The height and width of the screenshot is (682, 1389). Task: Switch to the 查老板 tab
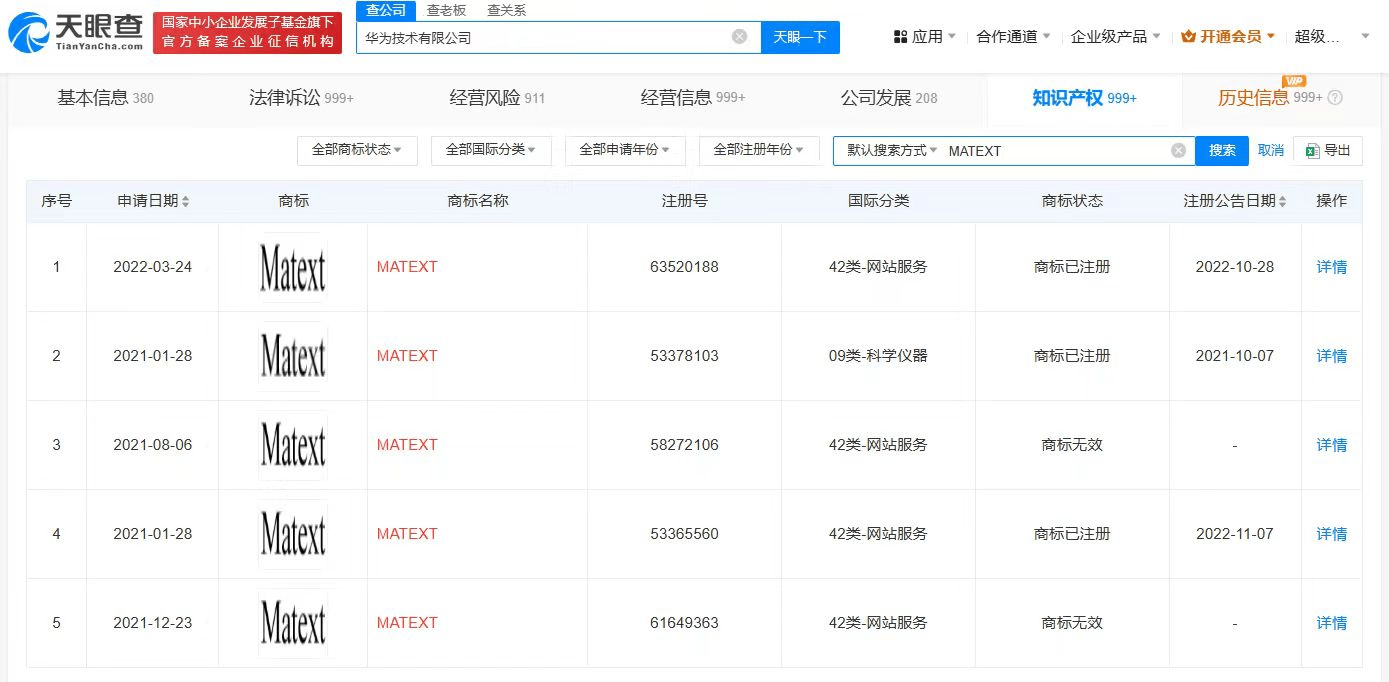coord(444,11)
